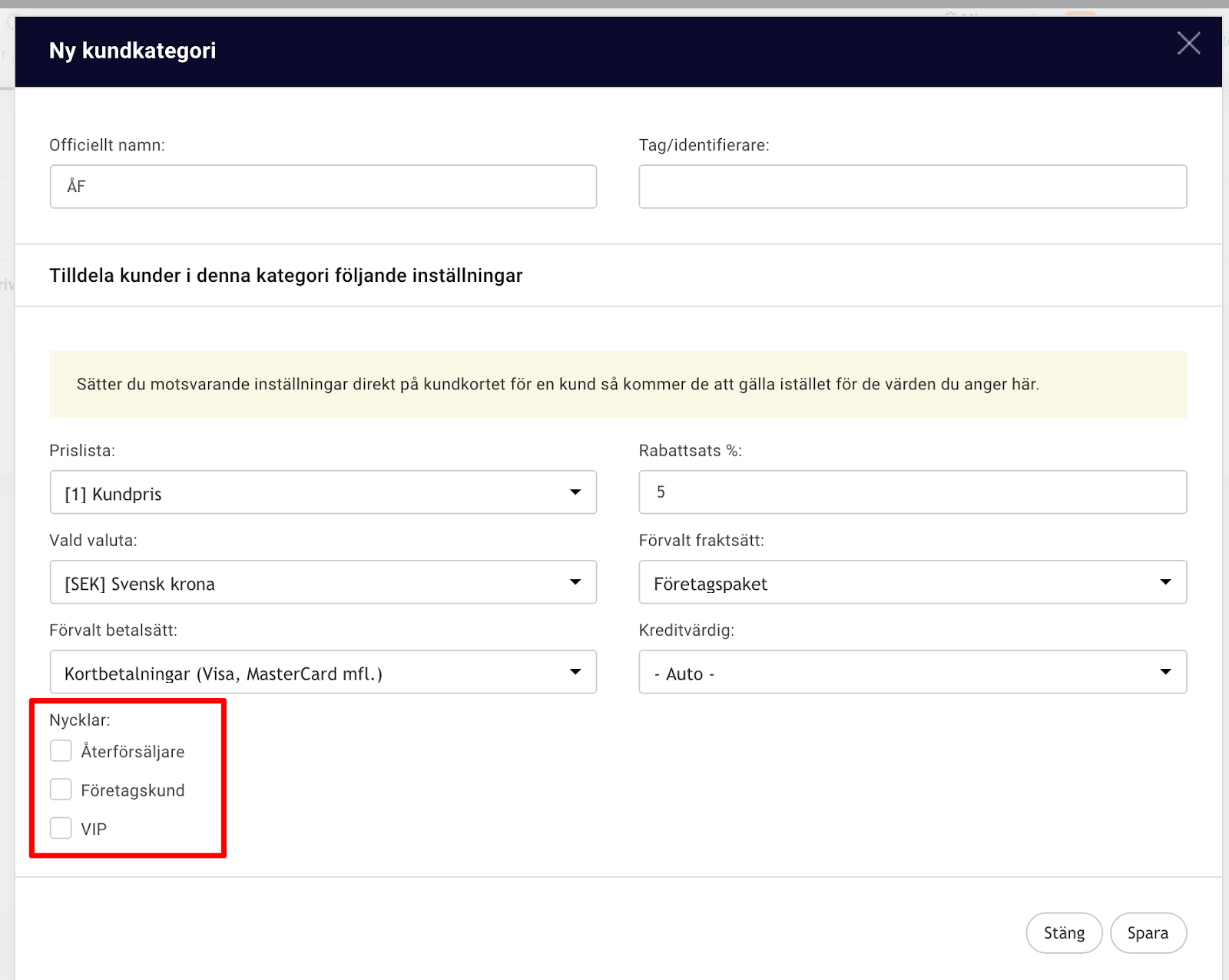Enable the Företagskund checkbox
Viewport: 1229px width, 980px height.
61,790
